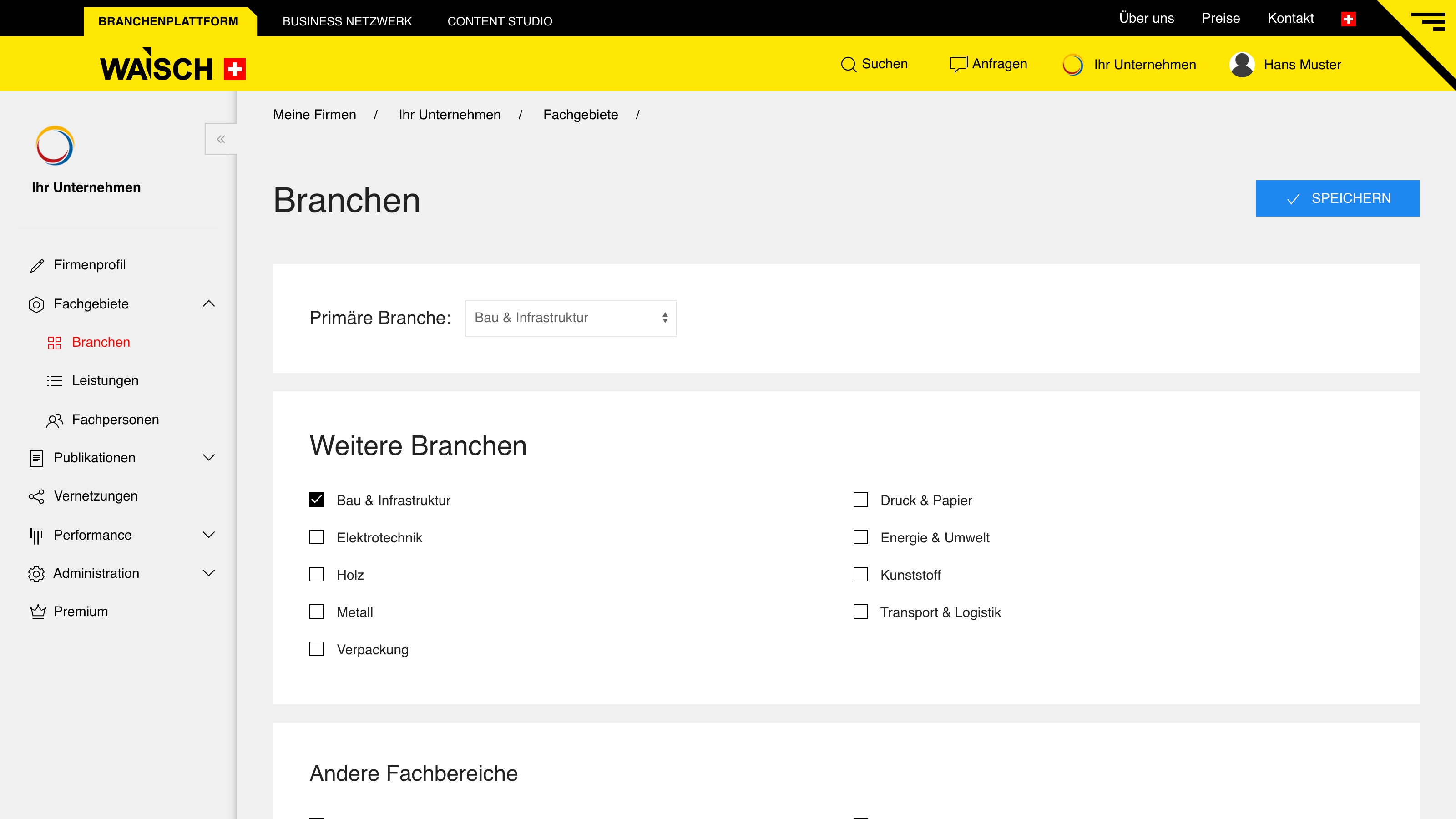
Task: Check the Druck & Papier checkbox
Action: (x=860, y=500)
